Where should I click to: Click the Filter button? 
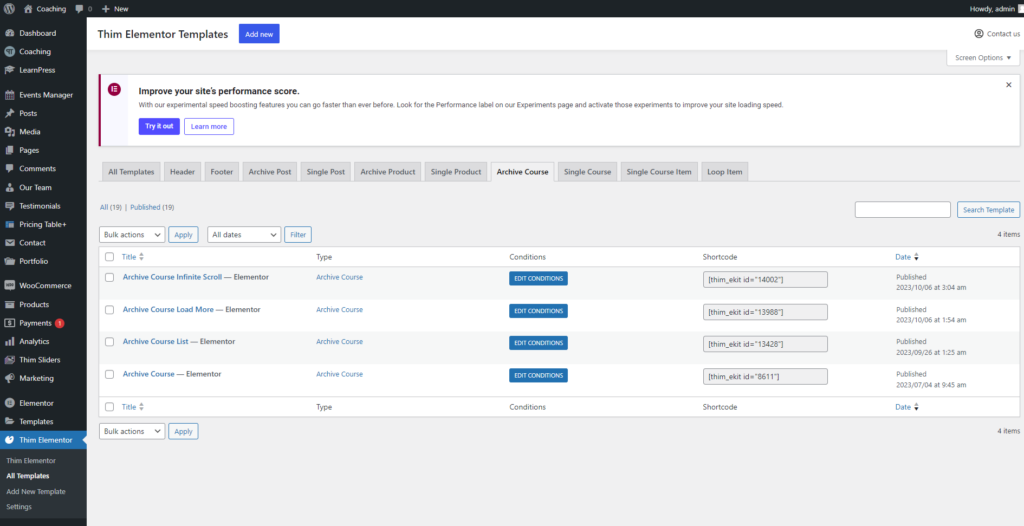coord(298,235)
